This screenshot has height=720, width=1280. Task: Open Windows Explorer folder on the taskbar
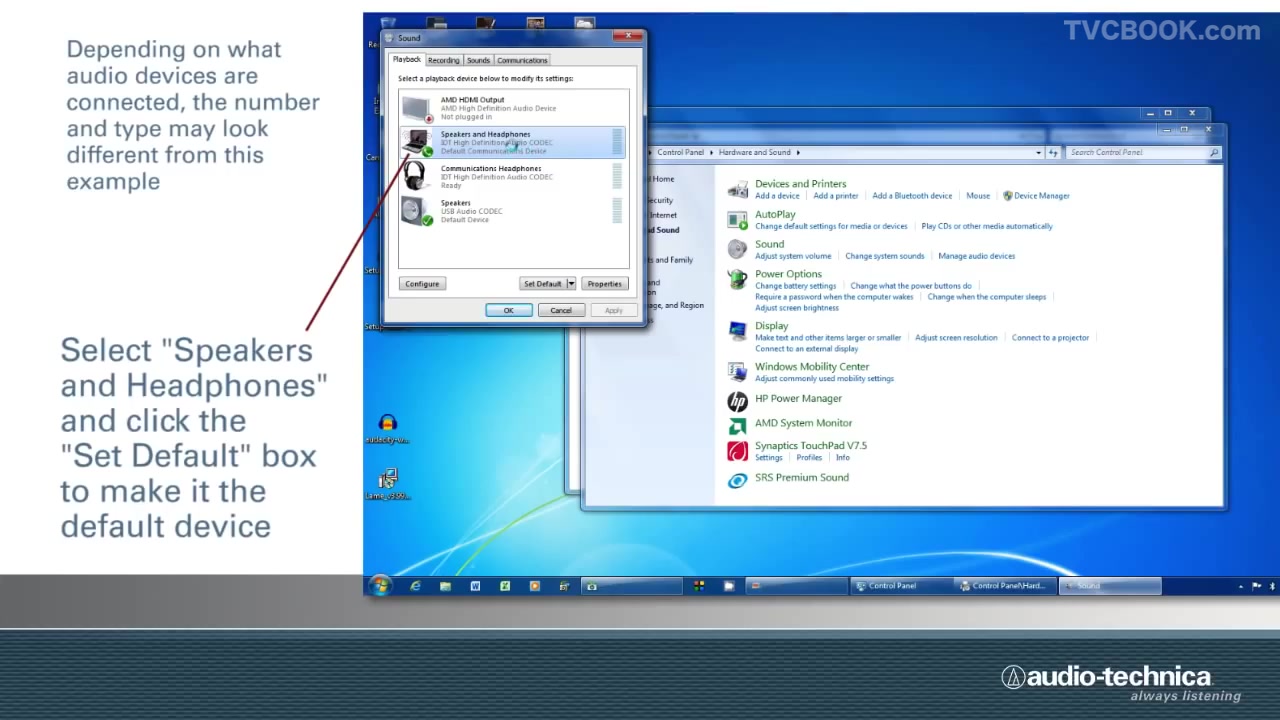click(445, 586)
